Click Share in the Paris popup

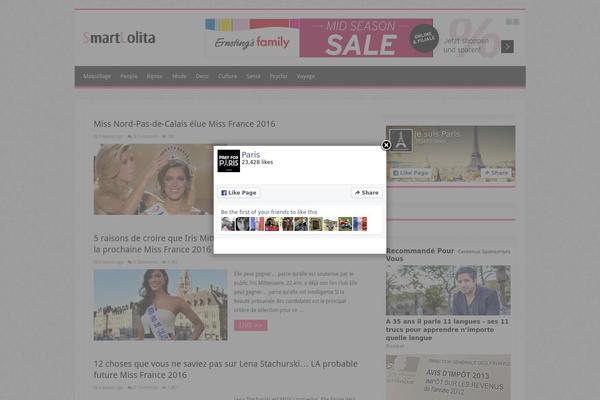pyautogui.click(x=367, y=193)
